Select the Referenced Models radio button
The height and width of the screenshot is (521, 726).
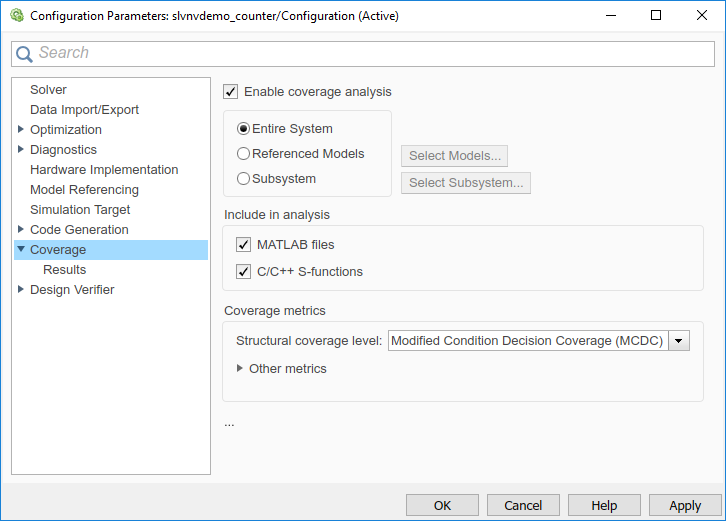[244, 154]
